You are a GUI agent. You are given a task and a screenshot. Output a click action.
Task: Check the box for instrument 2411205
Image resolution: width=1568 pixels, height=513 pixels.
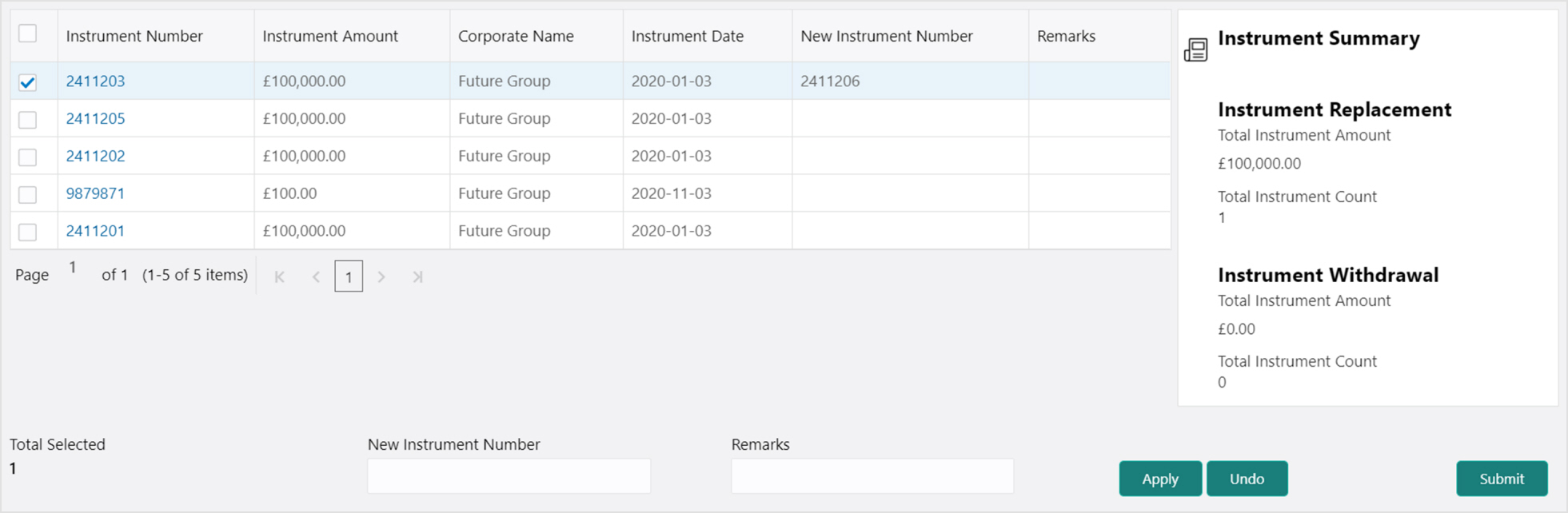click(28, 119)
